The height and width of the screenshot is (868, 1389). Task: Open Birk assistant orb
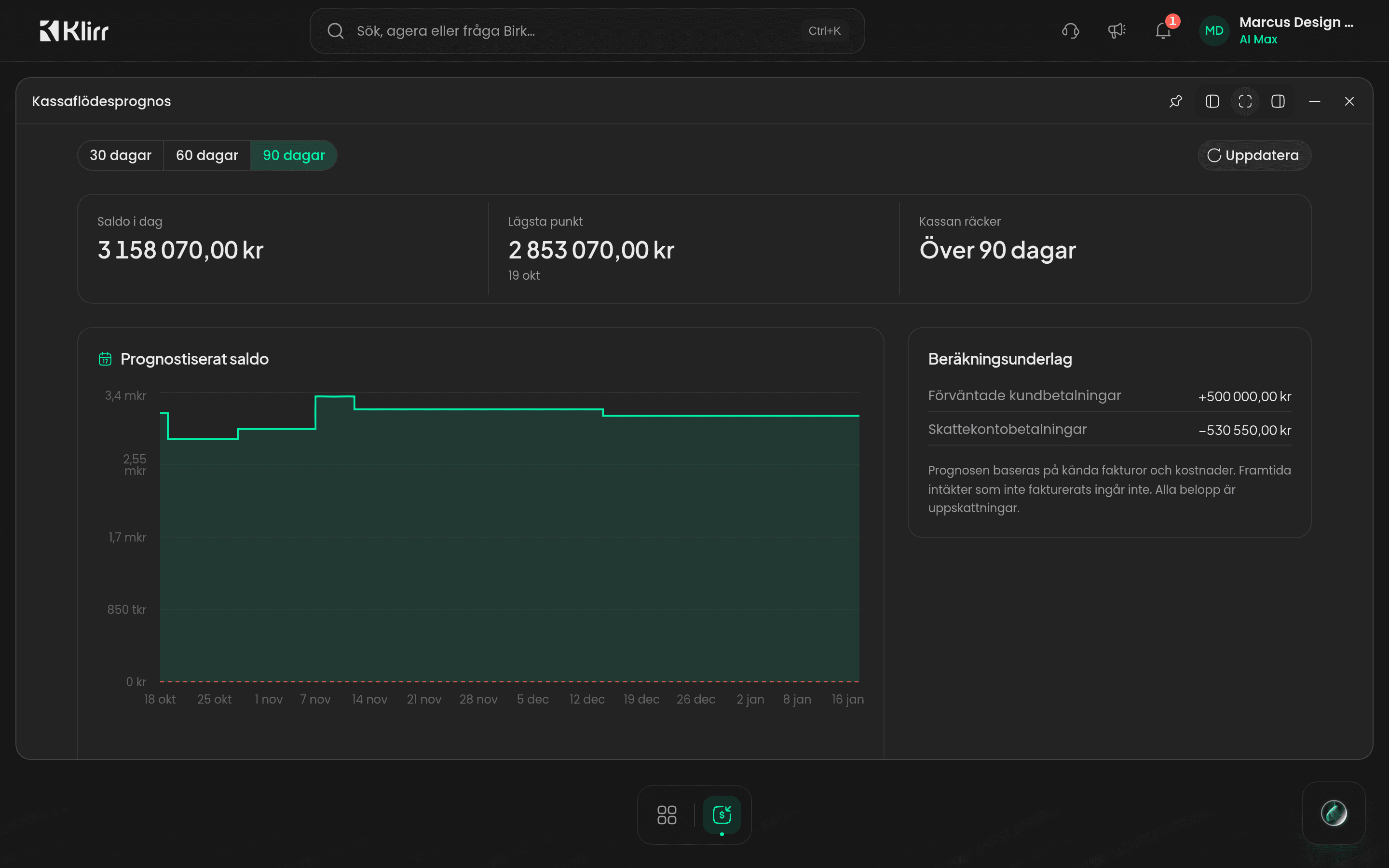point(1334,813)
